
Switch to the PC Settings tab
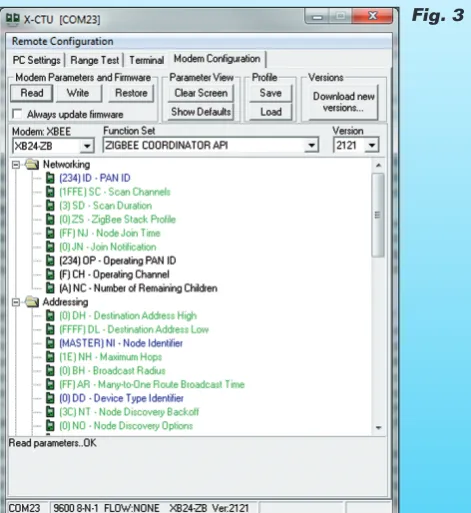point(36,60)
